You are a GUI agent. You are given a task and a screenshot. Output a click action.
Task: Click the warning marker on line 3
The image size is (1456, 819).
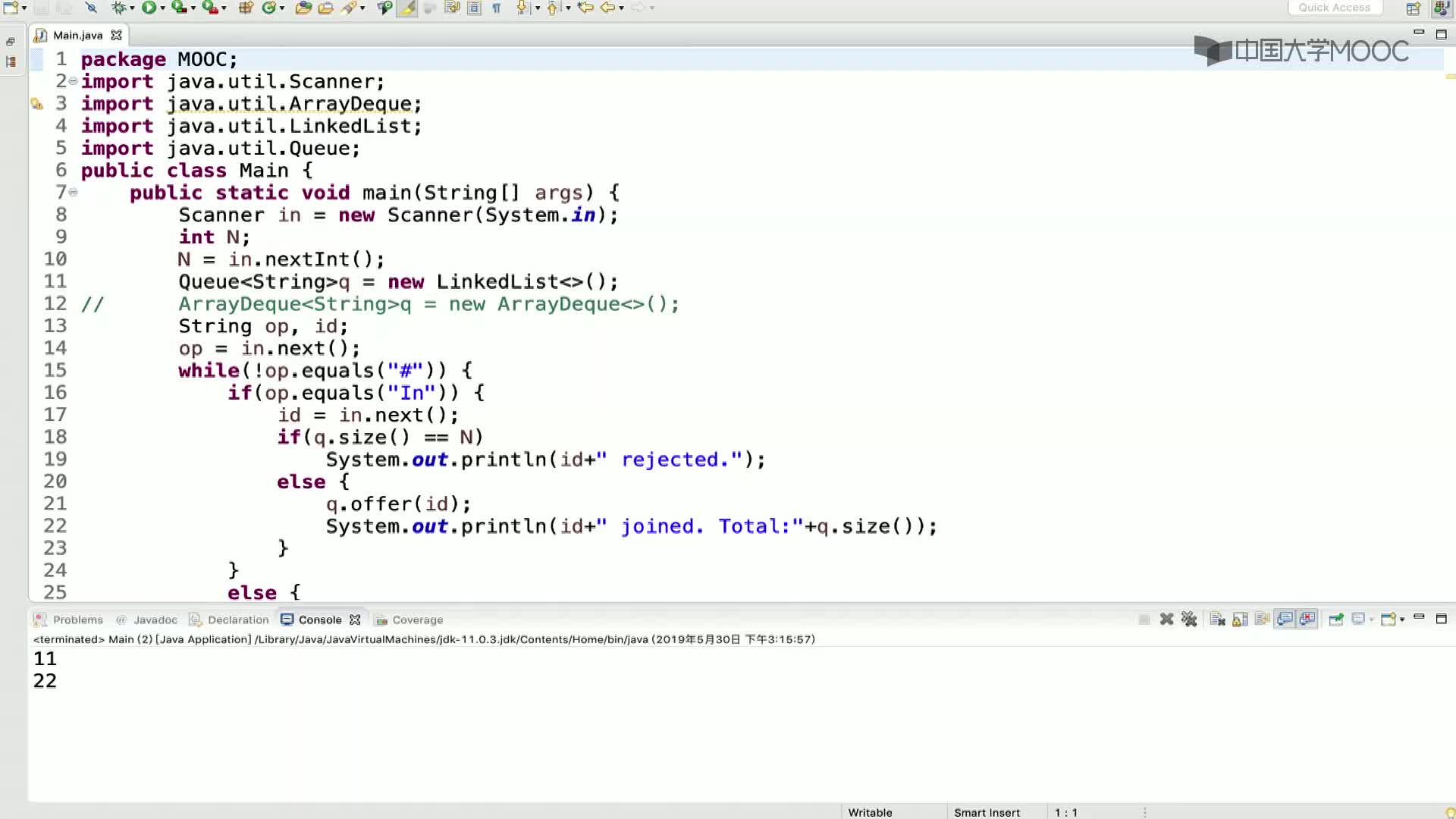[36, 104]
